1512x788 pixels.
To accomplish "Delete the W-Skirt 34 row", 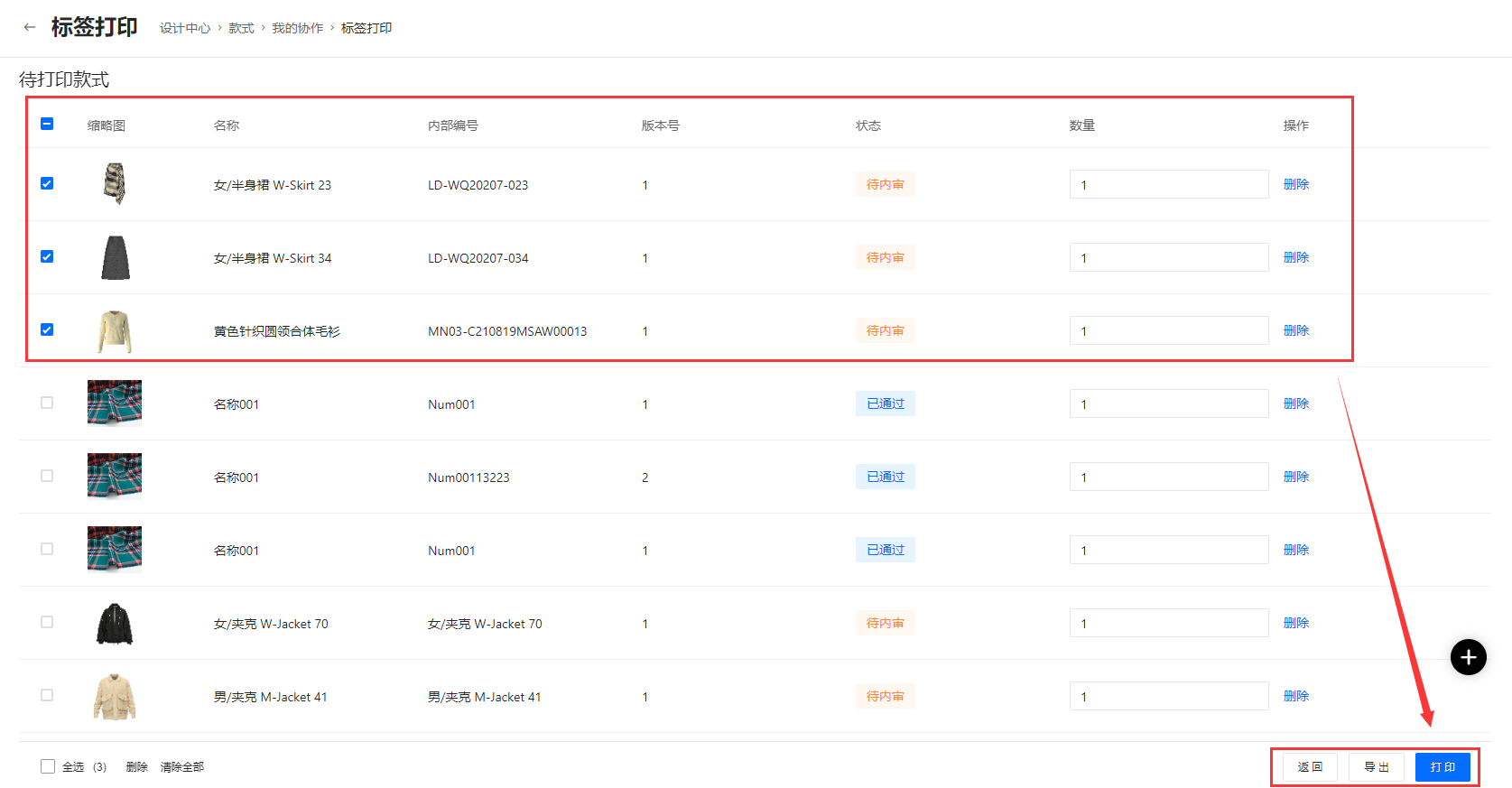I will (1295, 257).
